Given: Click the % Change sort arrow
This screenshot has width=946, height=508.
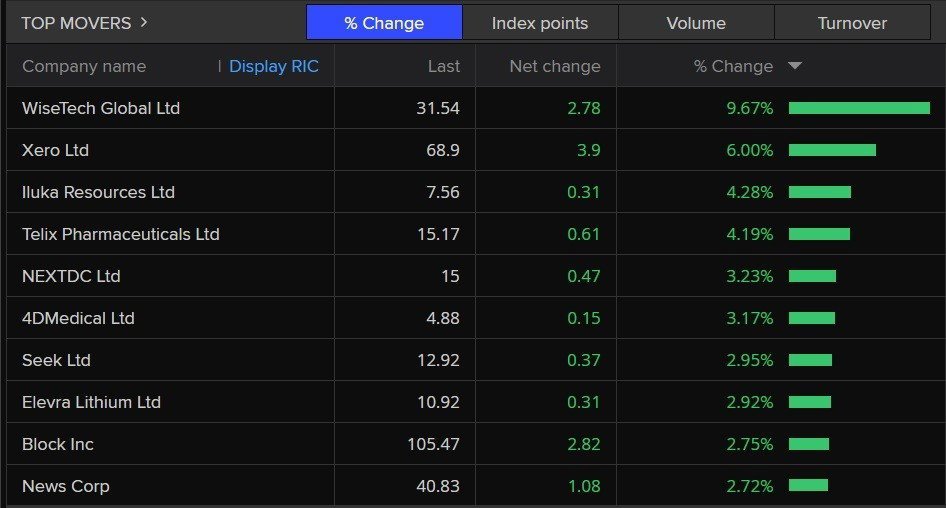Looking at the screenshot, I should (795, 65).
